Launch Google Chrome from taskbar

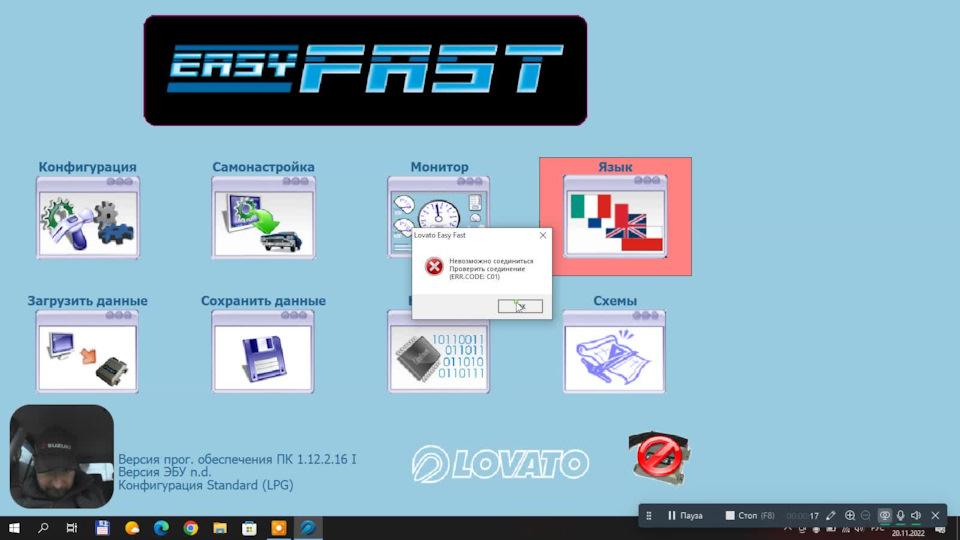pyautogui.click(x=190, y=528)
